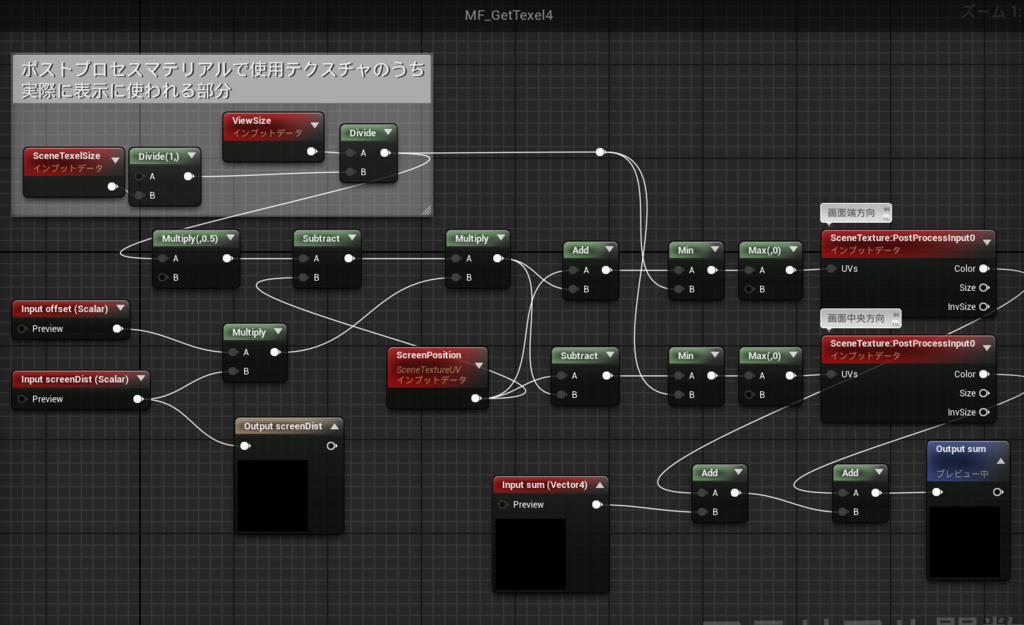Expand the ViewSize node arrow
This screenshot has height=625, width=1024.
(x=315, y=125)
